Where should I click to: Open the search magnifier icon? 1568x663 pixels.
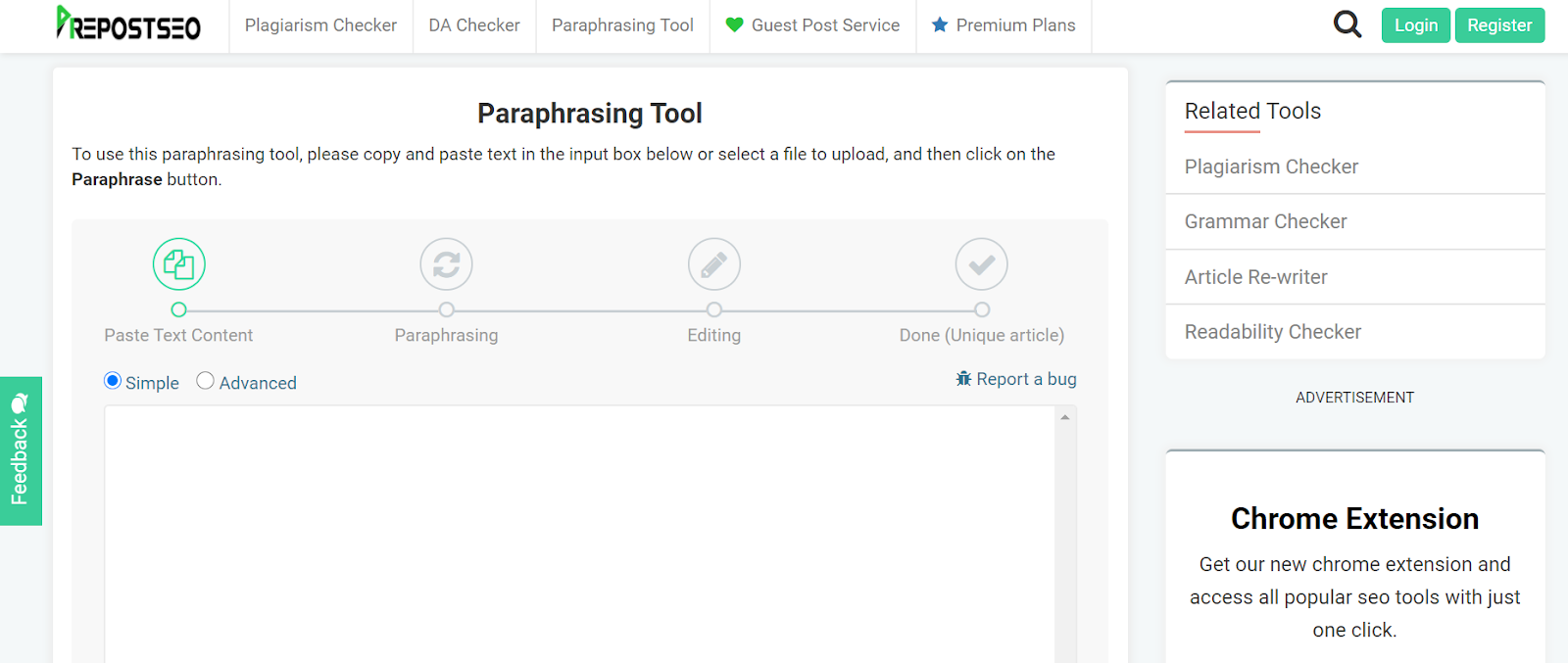1347,24
